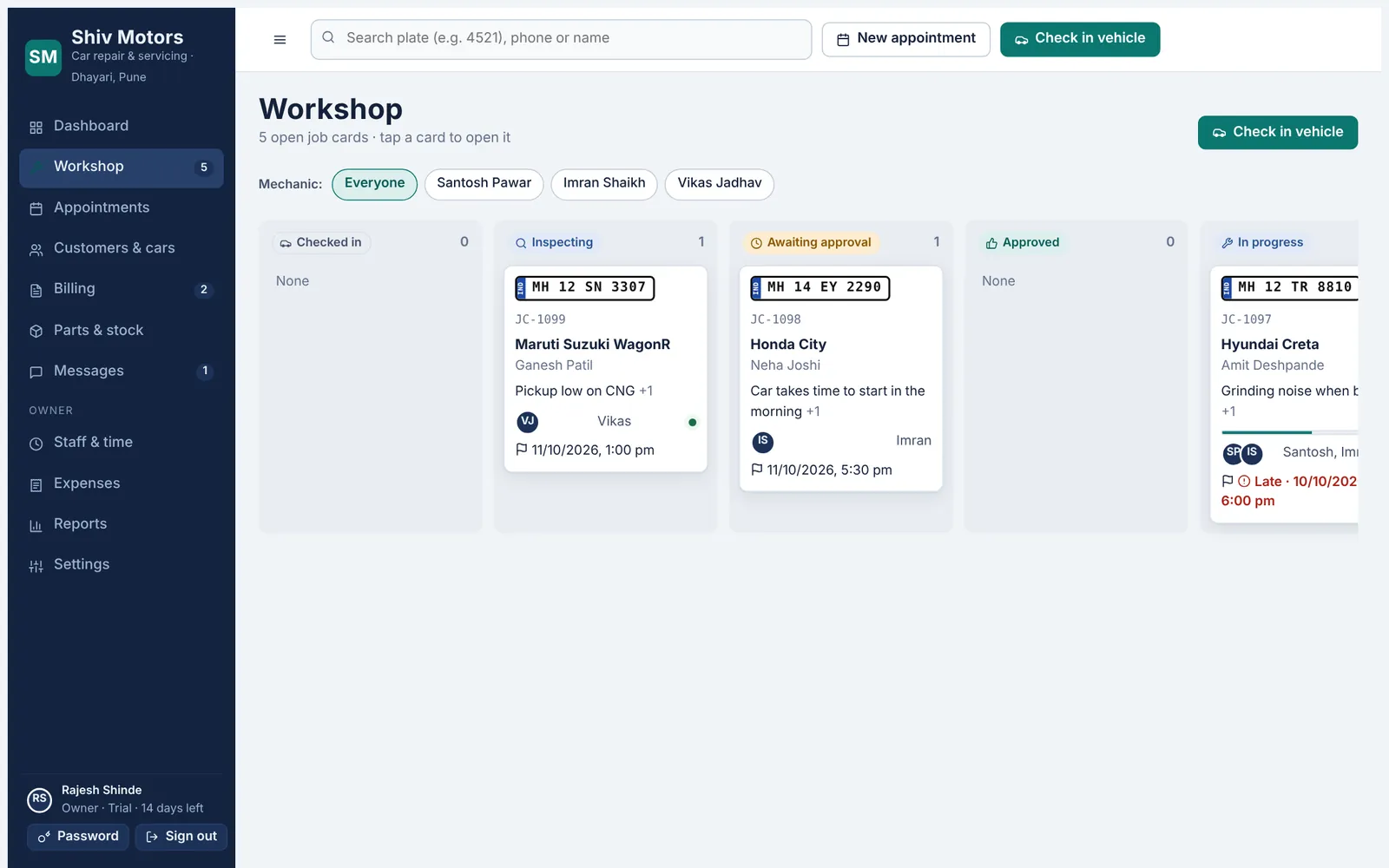Screen dimensions: 1389x868
Task: Open Billing section
Action: point(122,289)
